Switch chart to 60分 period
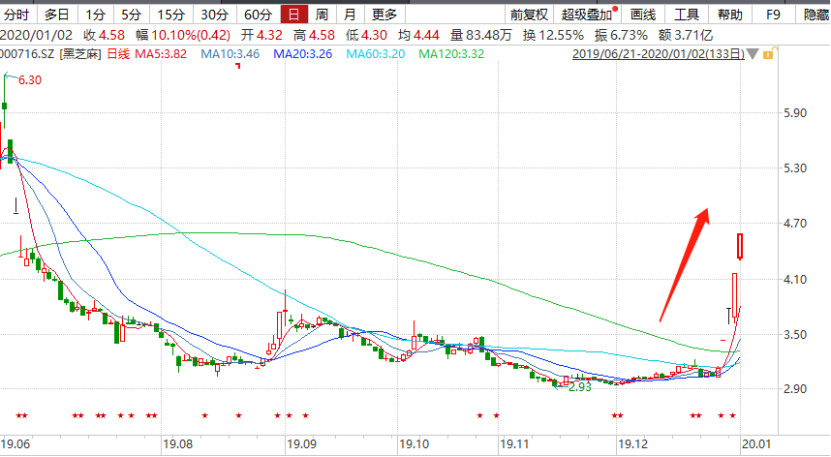 point(258,14)
